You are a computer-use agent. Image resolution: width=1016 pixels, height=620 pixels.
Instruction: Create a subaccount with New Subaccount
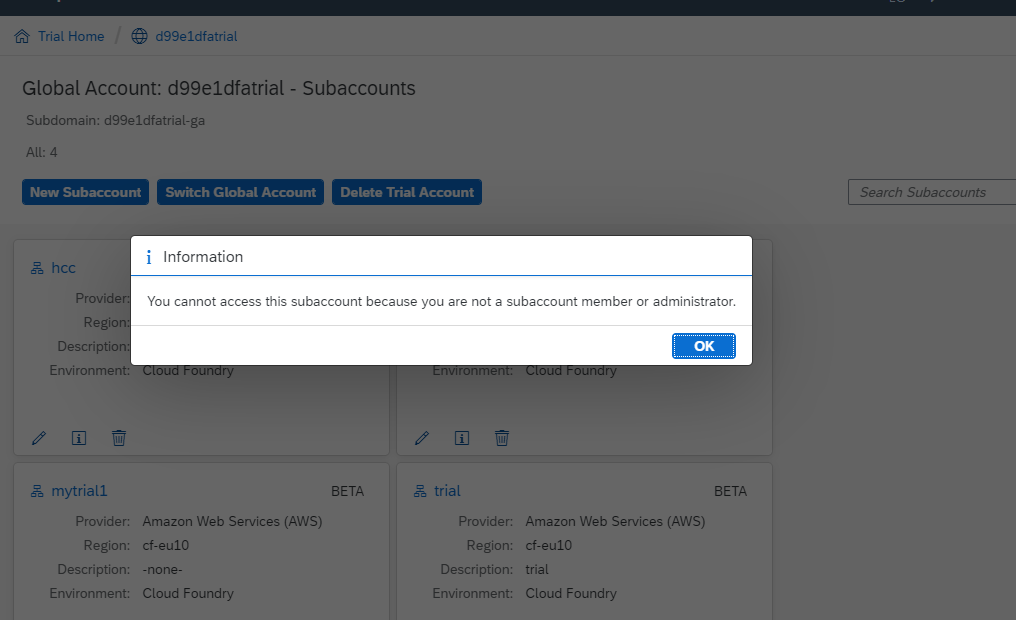(85, 192)
